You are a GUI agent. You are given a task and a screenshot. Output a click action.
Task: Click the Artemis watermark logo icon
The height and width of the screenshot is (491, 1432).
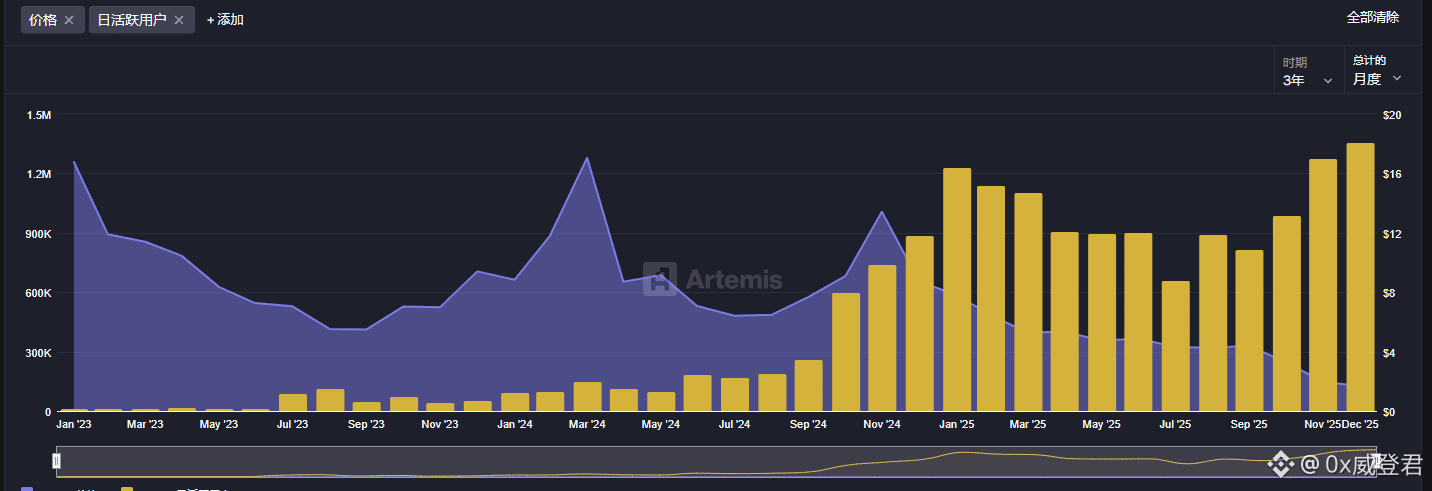click(x=660, y=280)
